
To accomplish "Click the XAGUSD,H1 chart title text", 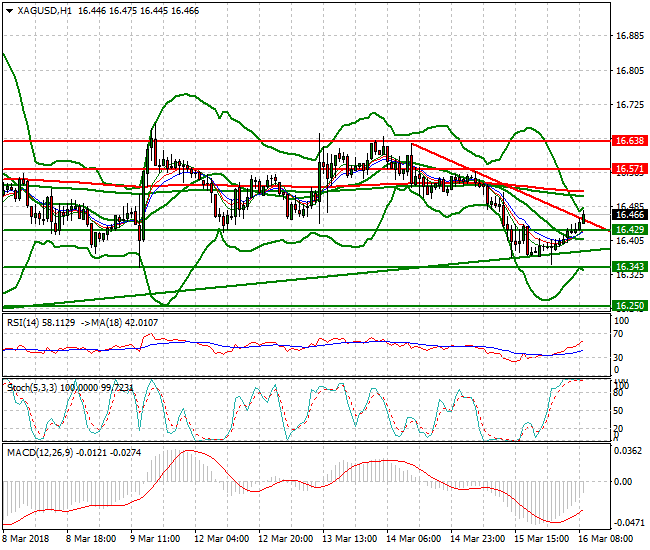I will coord(44,11).
